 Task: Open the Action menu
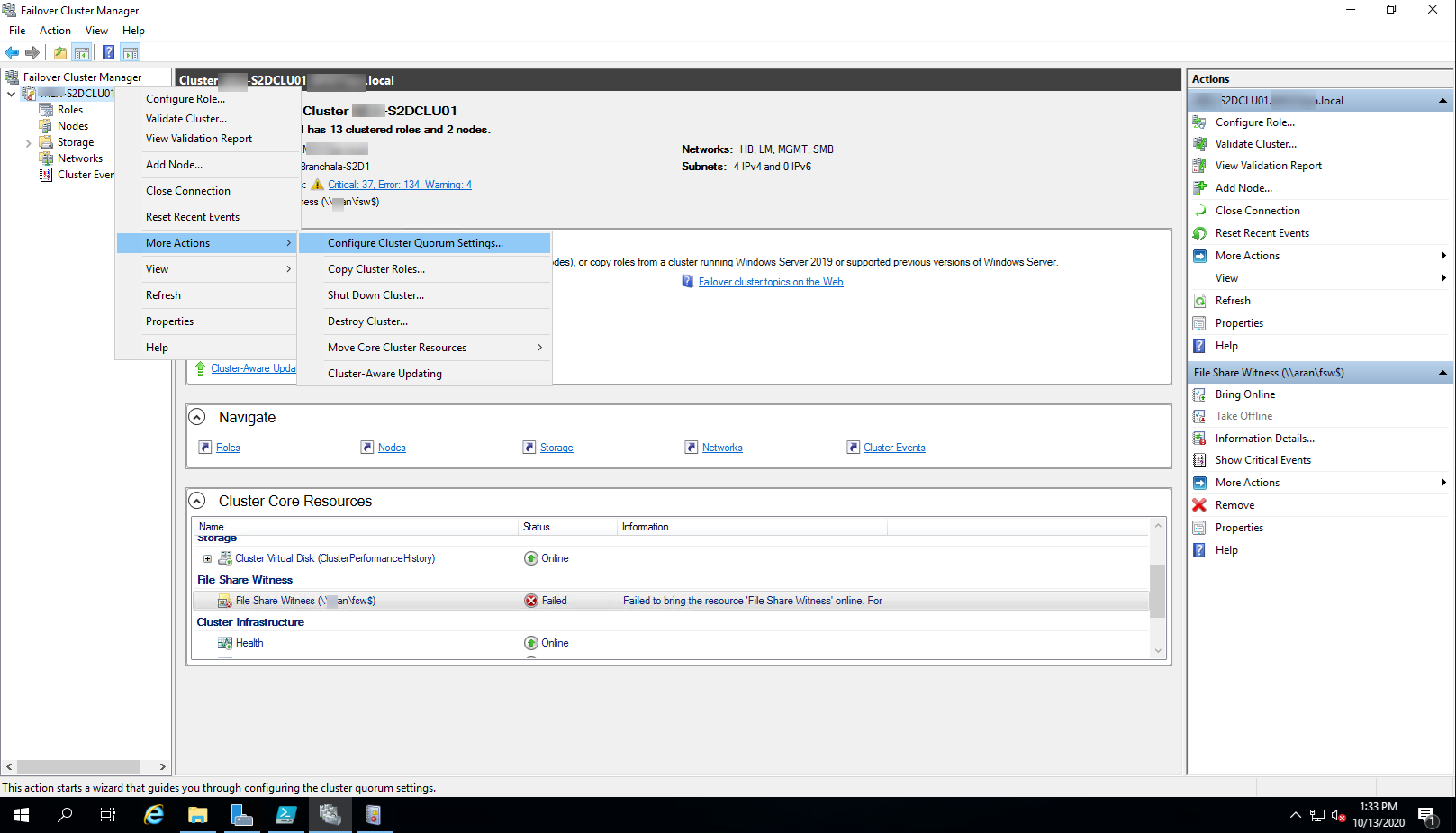click(x=55, y=31)
